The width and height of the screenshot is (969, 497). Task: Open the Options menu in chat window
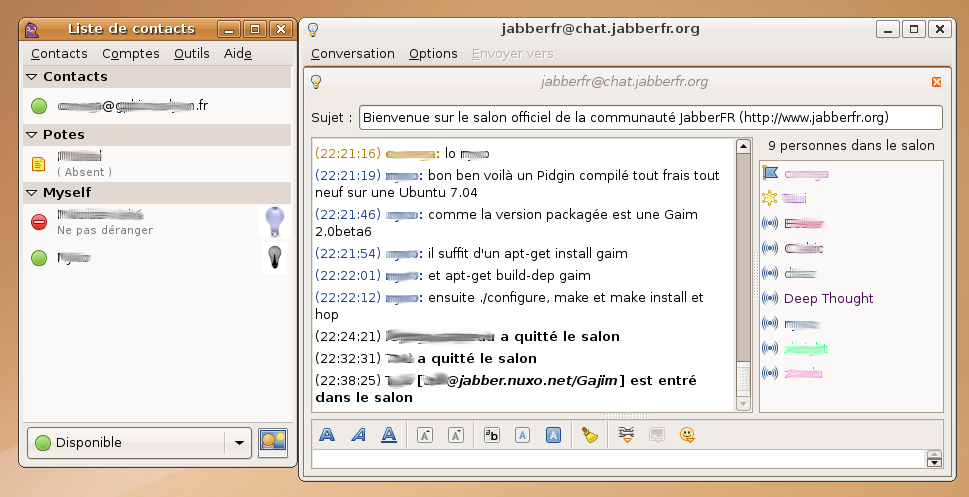[433, 54]
